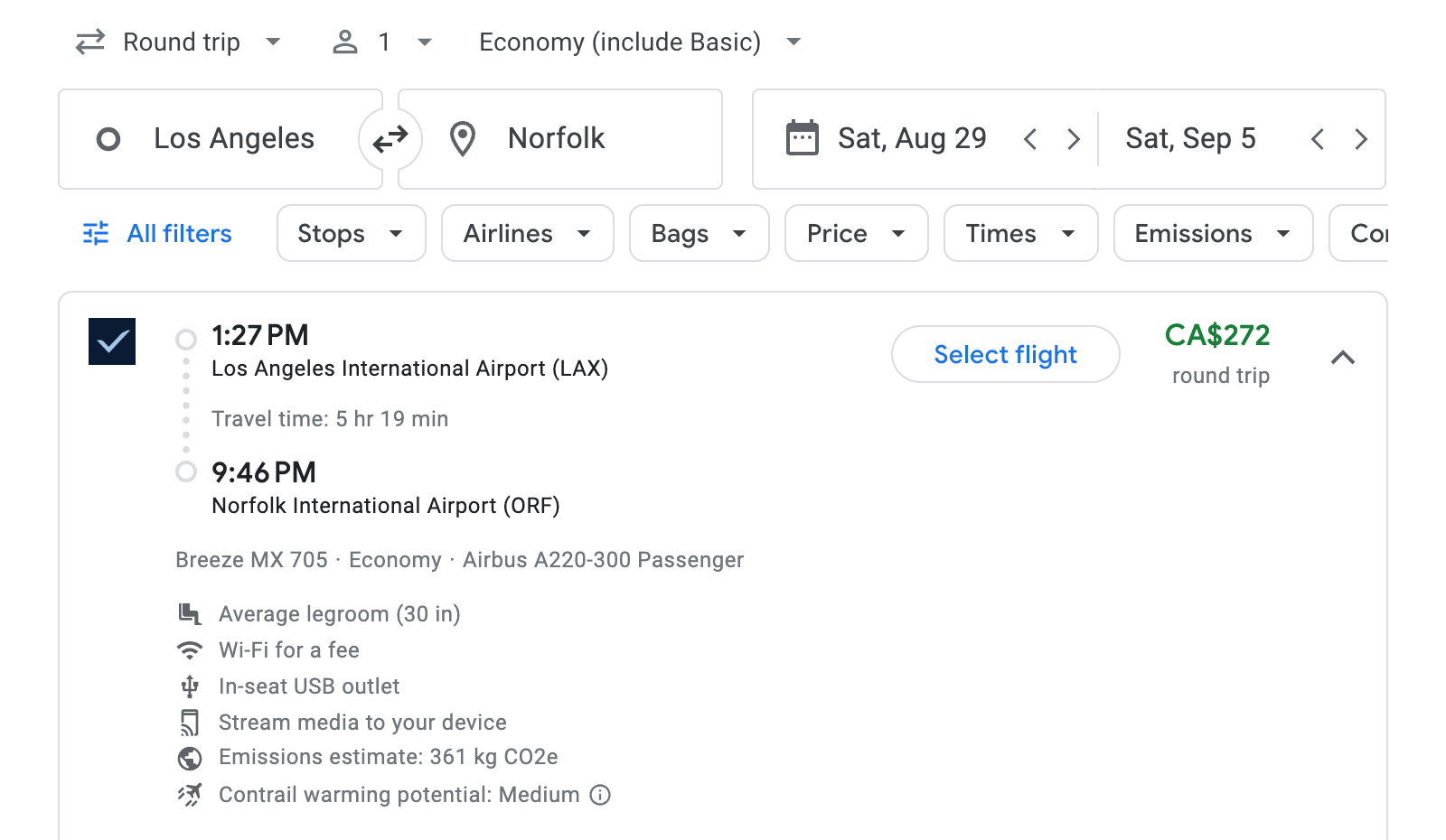Click the Wi-Fi amenity icon
Viewport: 1446px width, 840px height.
click(190, 649)
